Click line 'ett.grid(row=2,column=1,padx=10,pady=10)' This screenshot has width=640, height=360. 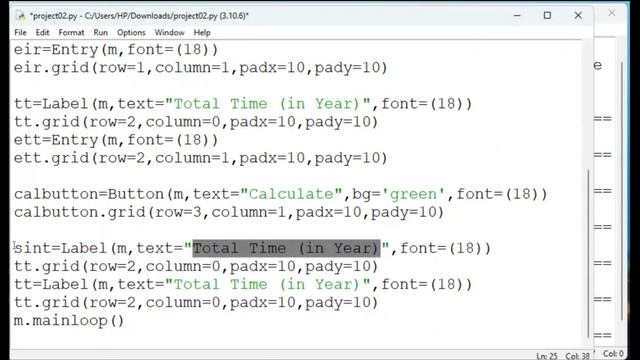click(200, 158)
